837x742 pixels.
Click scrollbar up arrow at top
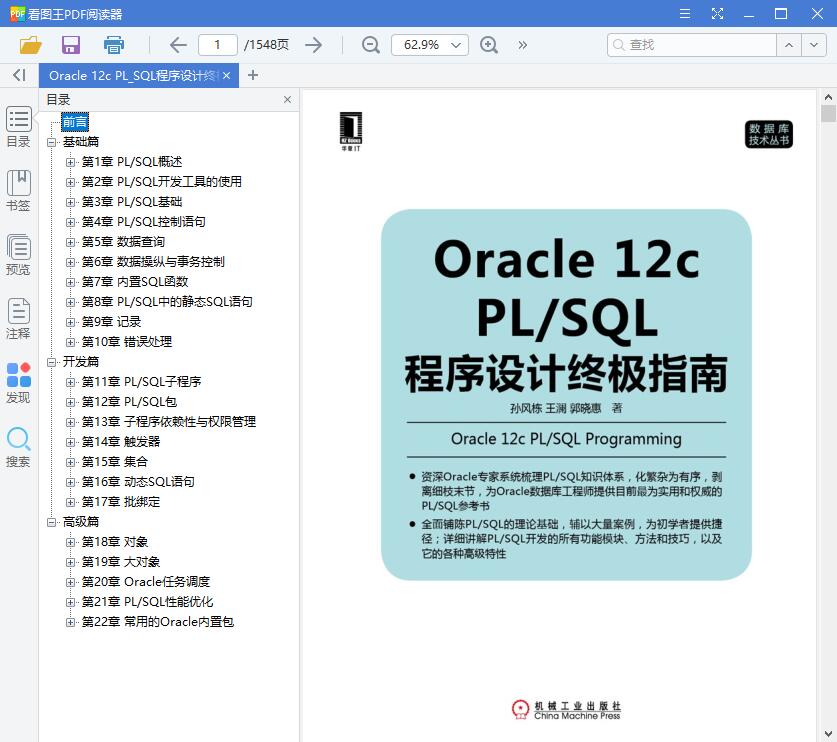pos(828,97)
